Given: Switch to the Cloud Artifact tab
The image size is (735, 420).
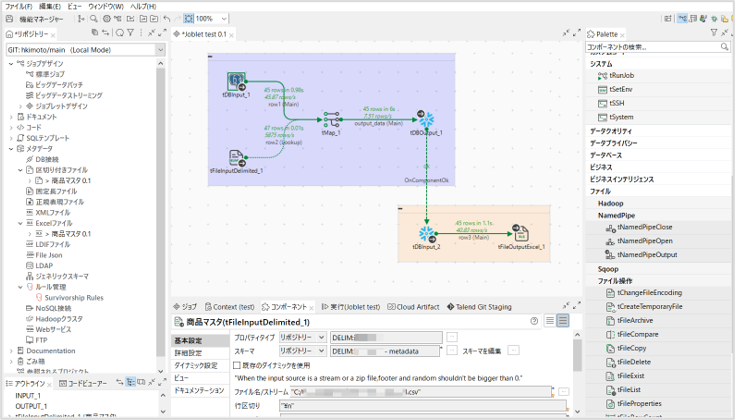Looking at the screenshot, I should (x=413, y=307).
